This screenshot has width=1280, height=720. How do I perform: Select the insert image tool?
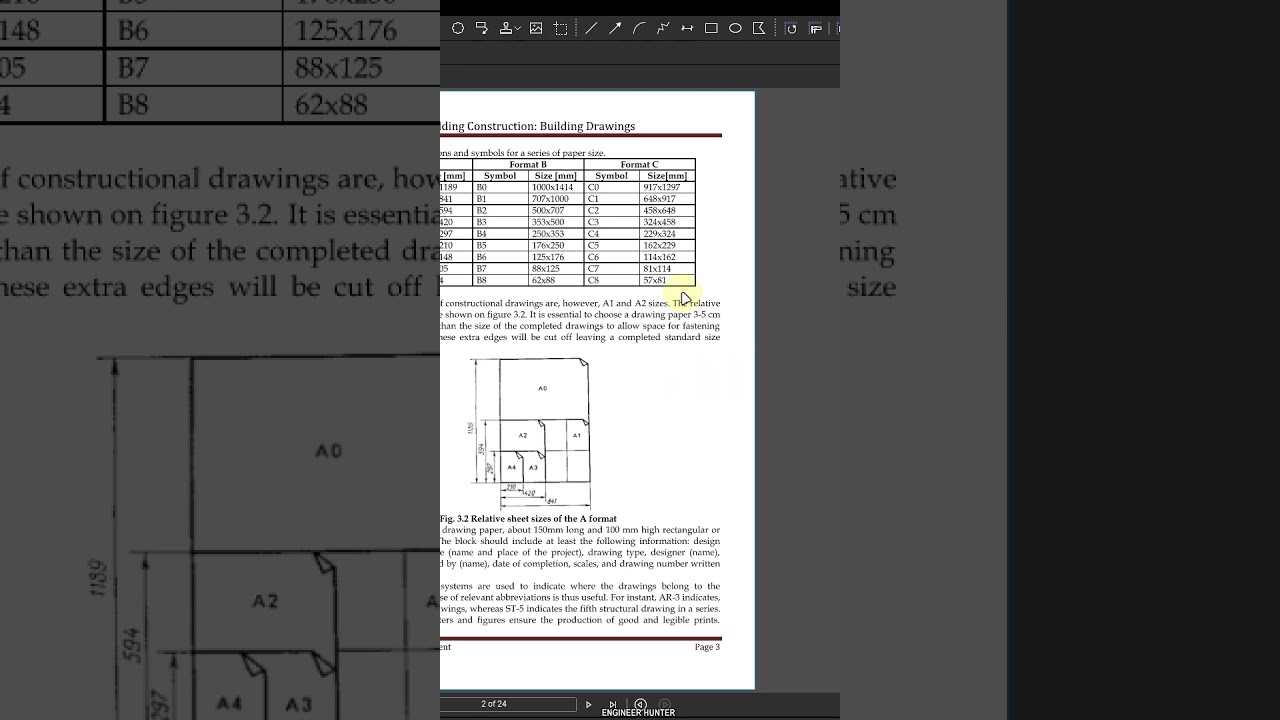click(x=536, y=29)
